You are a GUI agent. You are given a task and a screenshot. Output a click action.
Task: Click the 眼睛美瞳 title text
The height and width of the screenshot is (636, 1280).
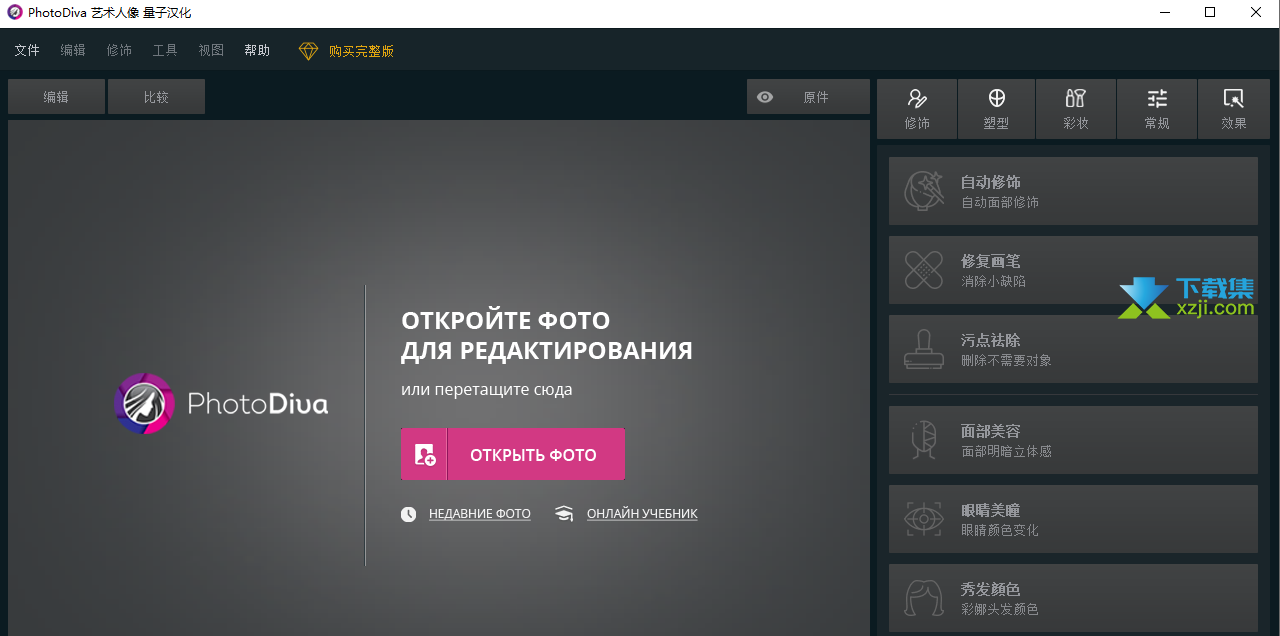(991, 510)
